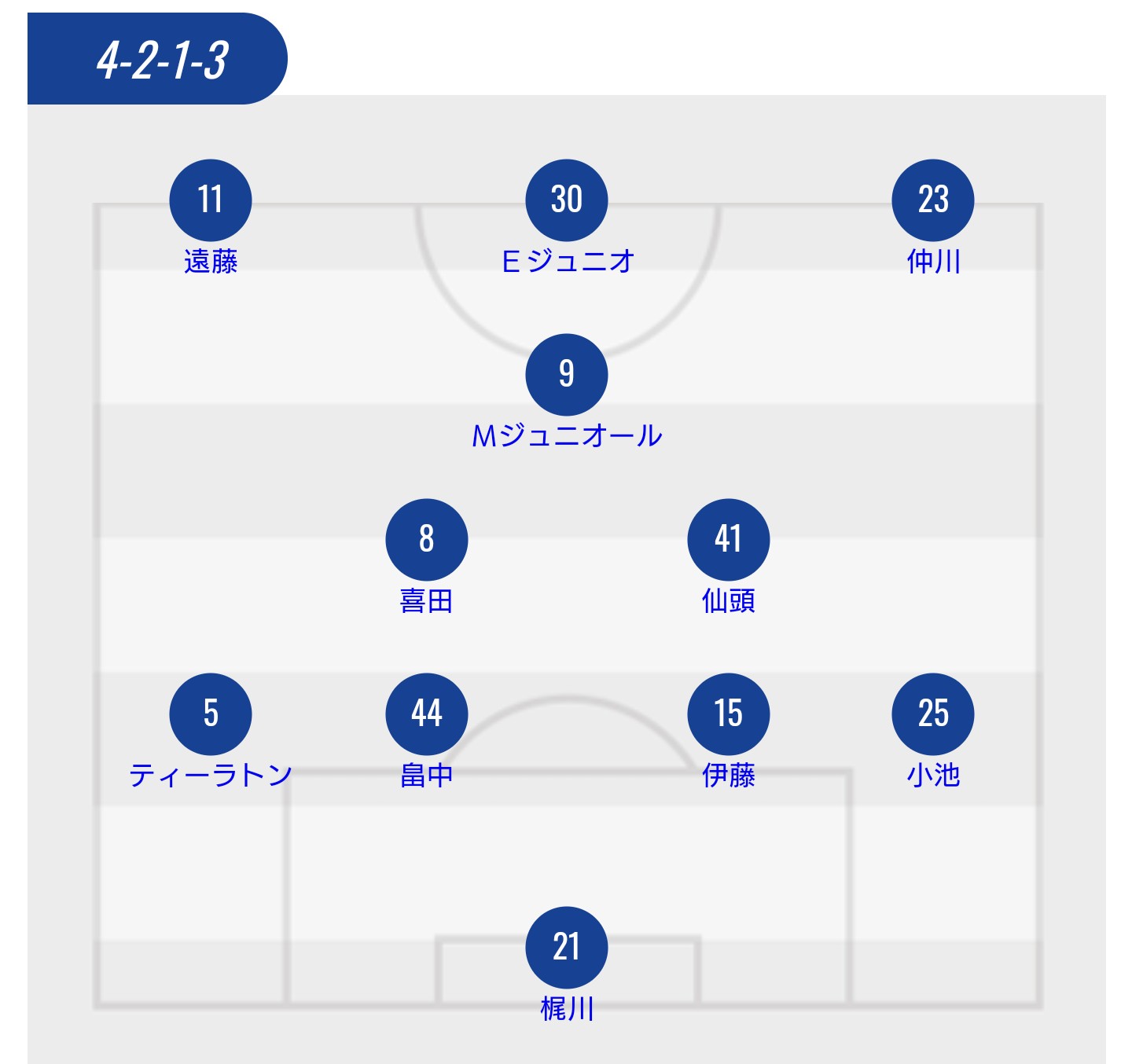Screen dimensions: 1132x1064
Task: Click player circle number 23
Action: [932, 200]
